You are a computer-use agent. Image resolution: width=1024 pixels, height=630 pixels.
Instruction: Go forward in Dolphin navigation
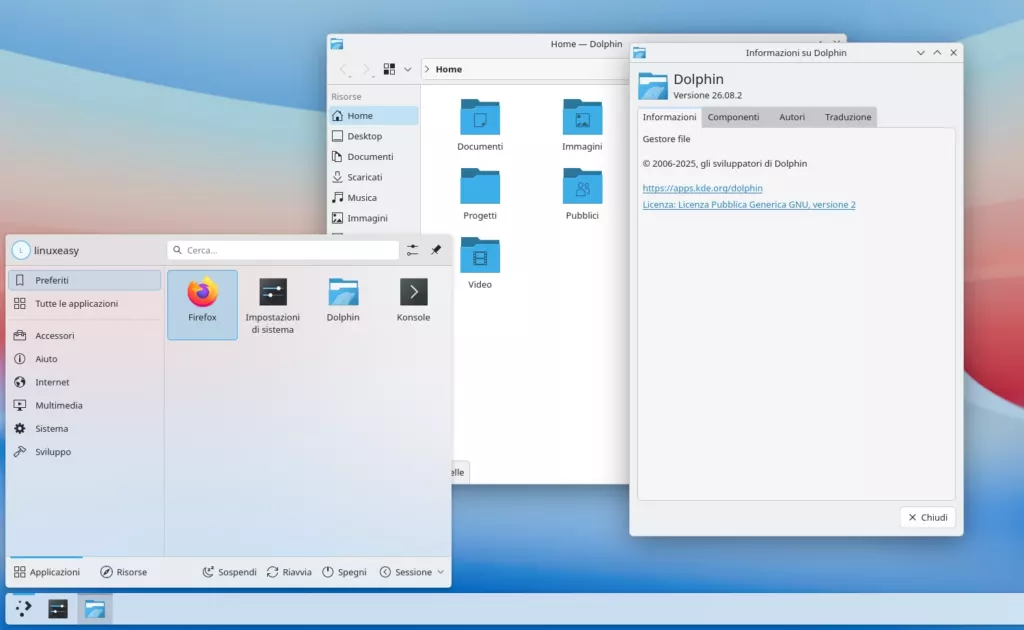[366, 69]
